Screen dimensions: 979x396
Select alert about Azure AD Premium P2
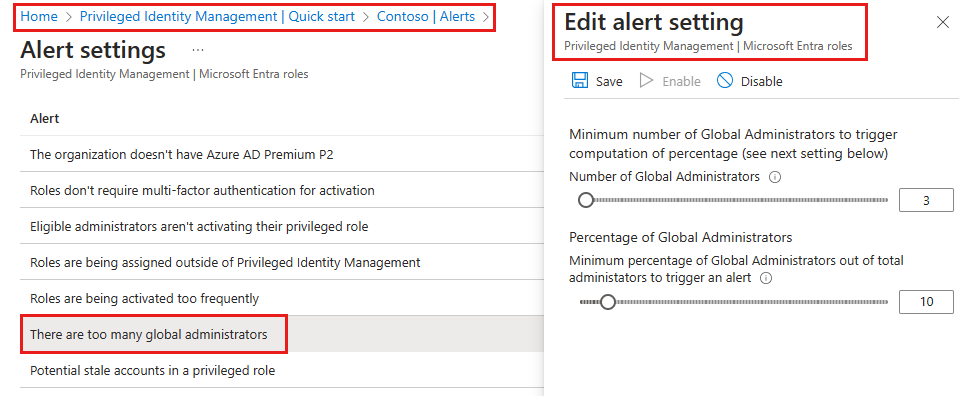point(281,154)
